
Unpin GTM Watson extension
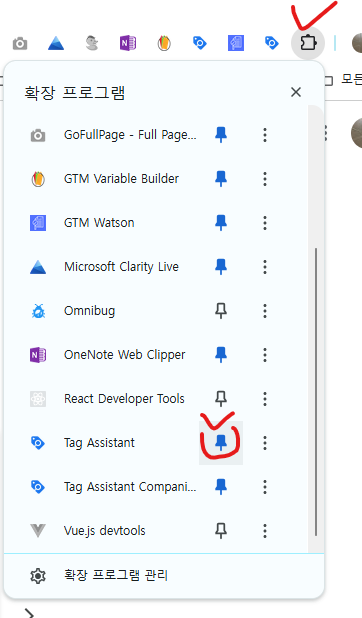point(221,223)
